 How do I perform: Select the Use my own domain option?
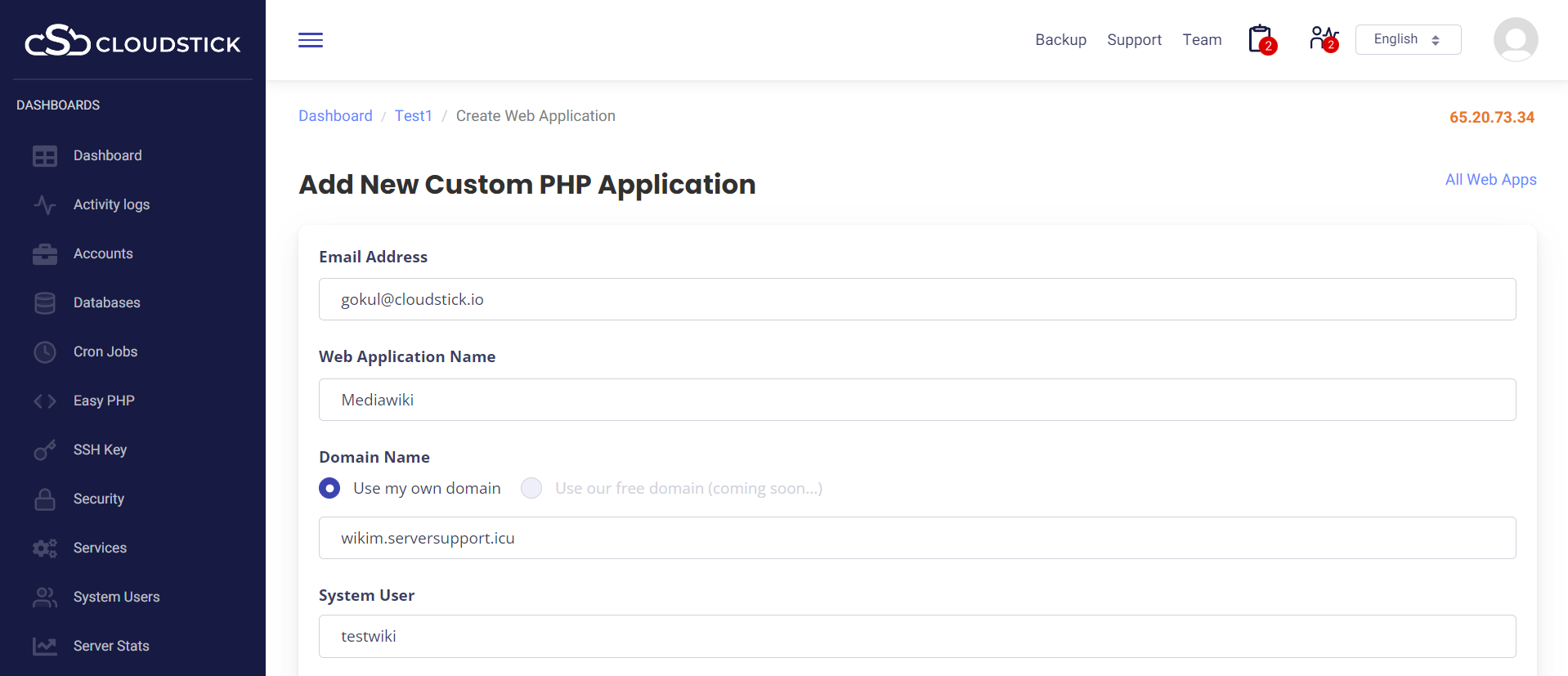pos(329,488)
